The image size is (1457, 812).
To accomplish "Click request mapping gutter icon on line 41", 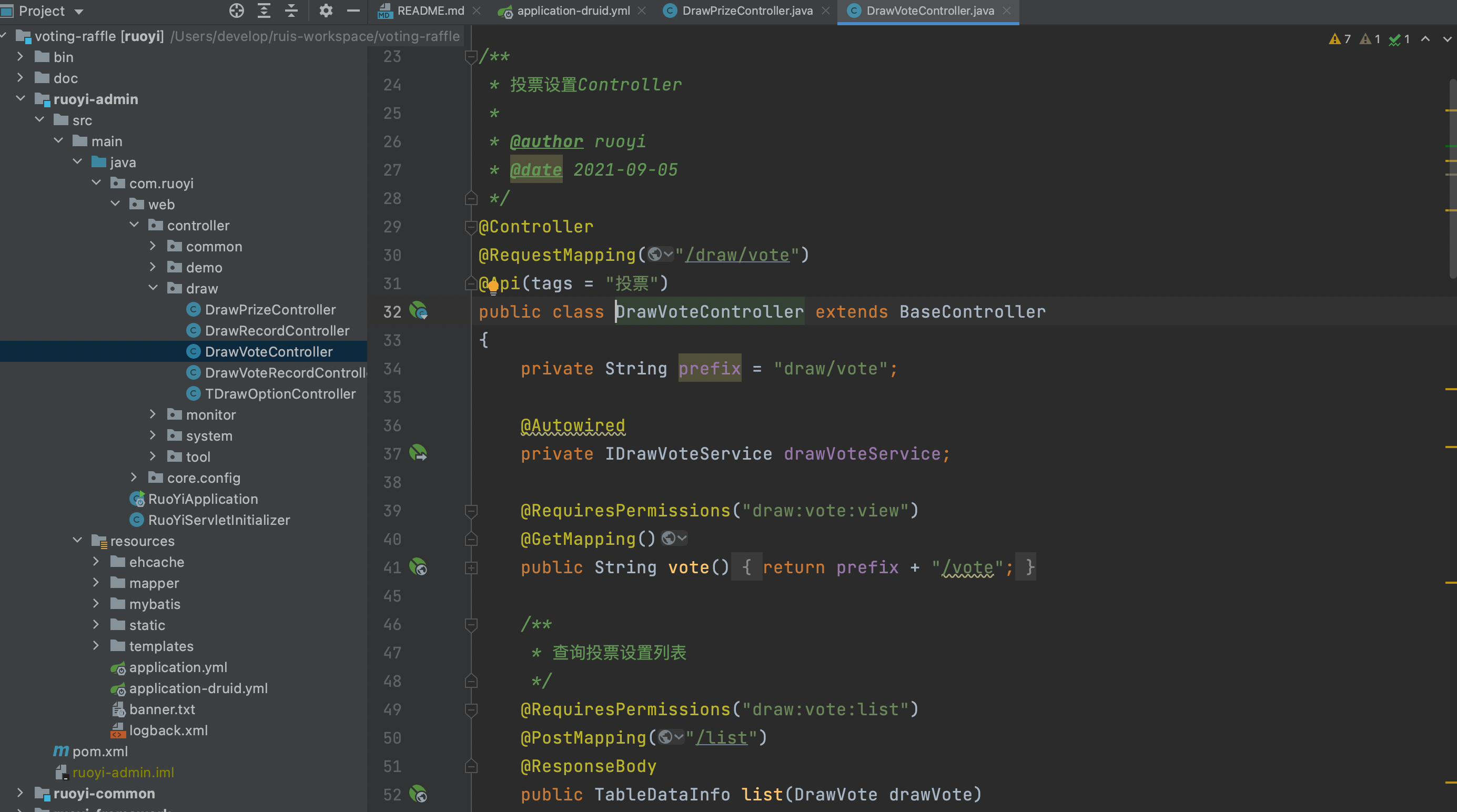I will coord(418,566).
